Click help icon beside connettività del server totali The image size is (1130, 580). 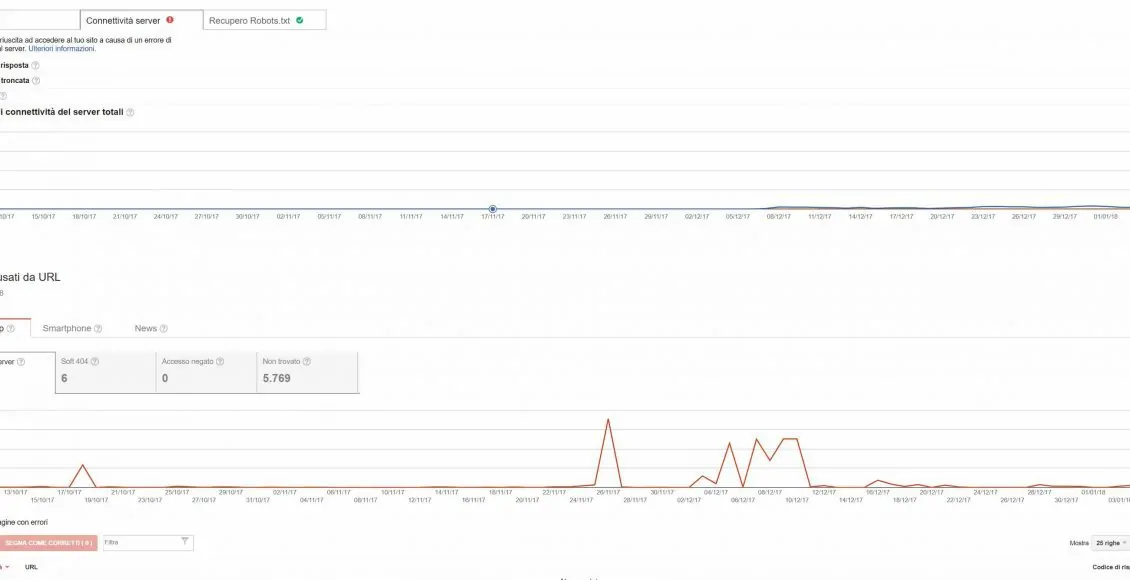point(130,113)
